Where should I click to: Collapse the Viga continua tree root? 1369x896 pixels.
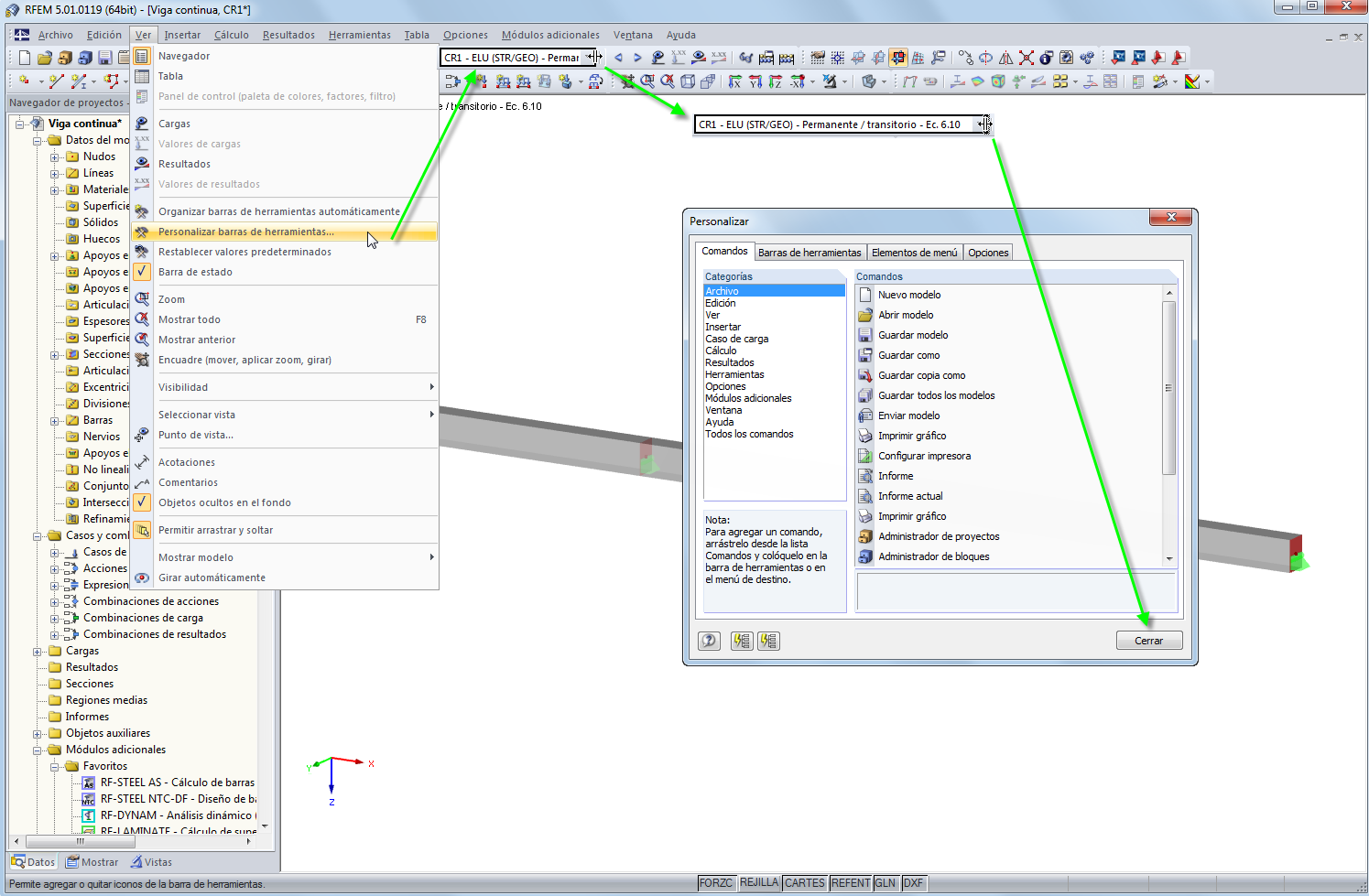[20, 124]
